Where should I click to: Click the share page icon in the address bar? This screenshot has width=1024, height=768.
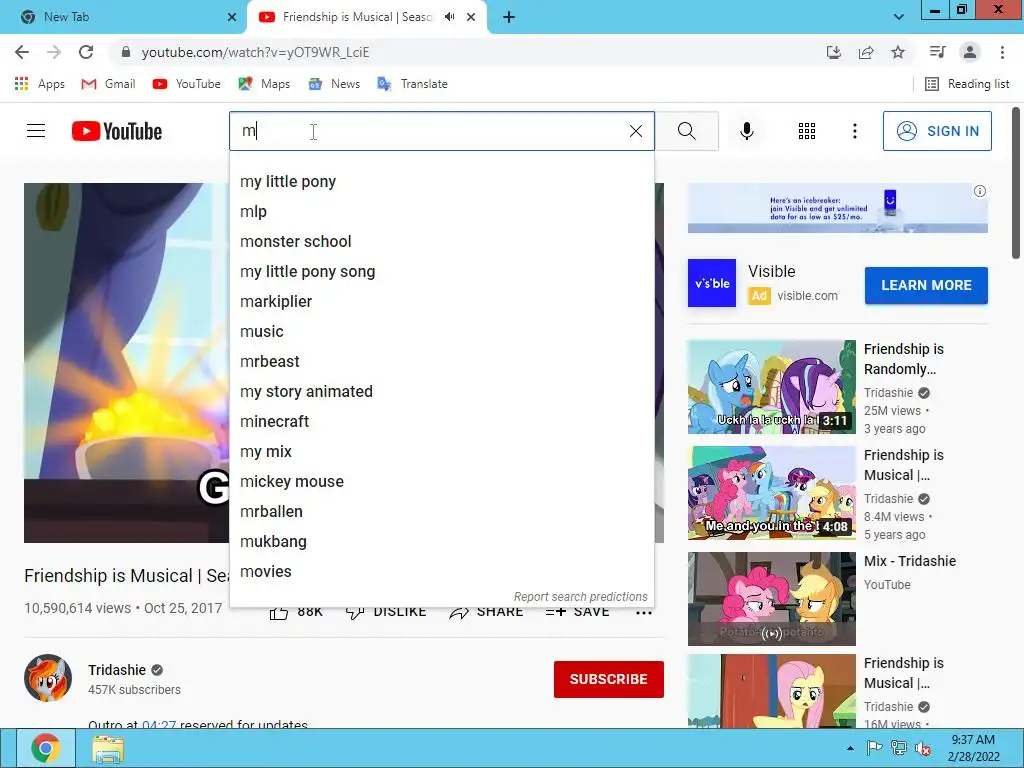point(866,52)
